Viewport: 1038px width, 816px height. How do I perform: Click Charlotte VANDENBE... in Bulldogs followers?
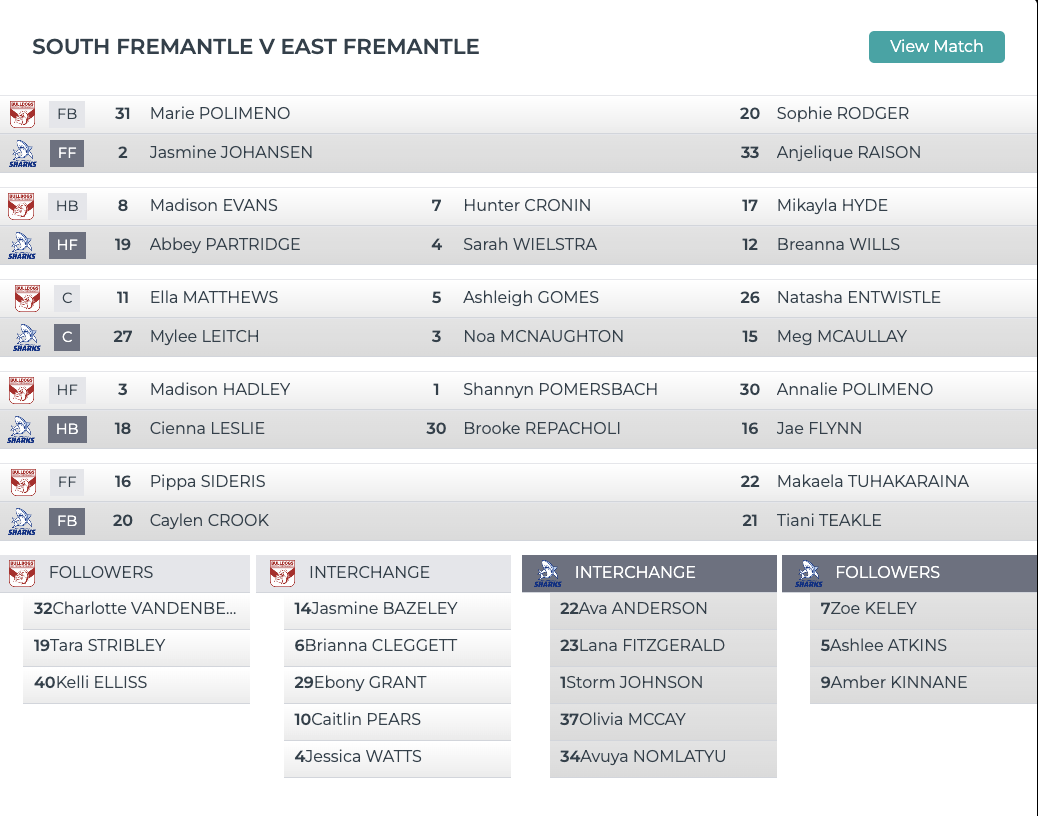coord(135,609)
